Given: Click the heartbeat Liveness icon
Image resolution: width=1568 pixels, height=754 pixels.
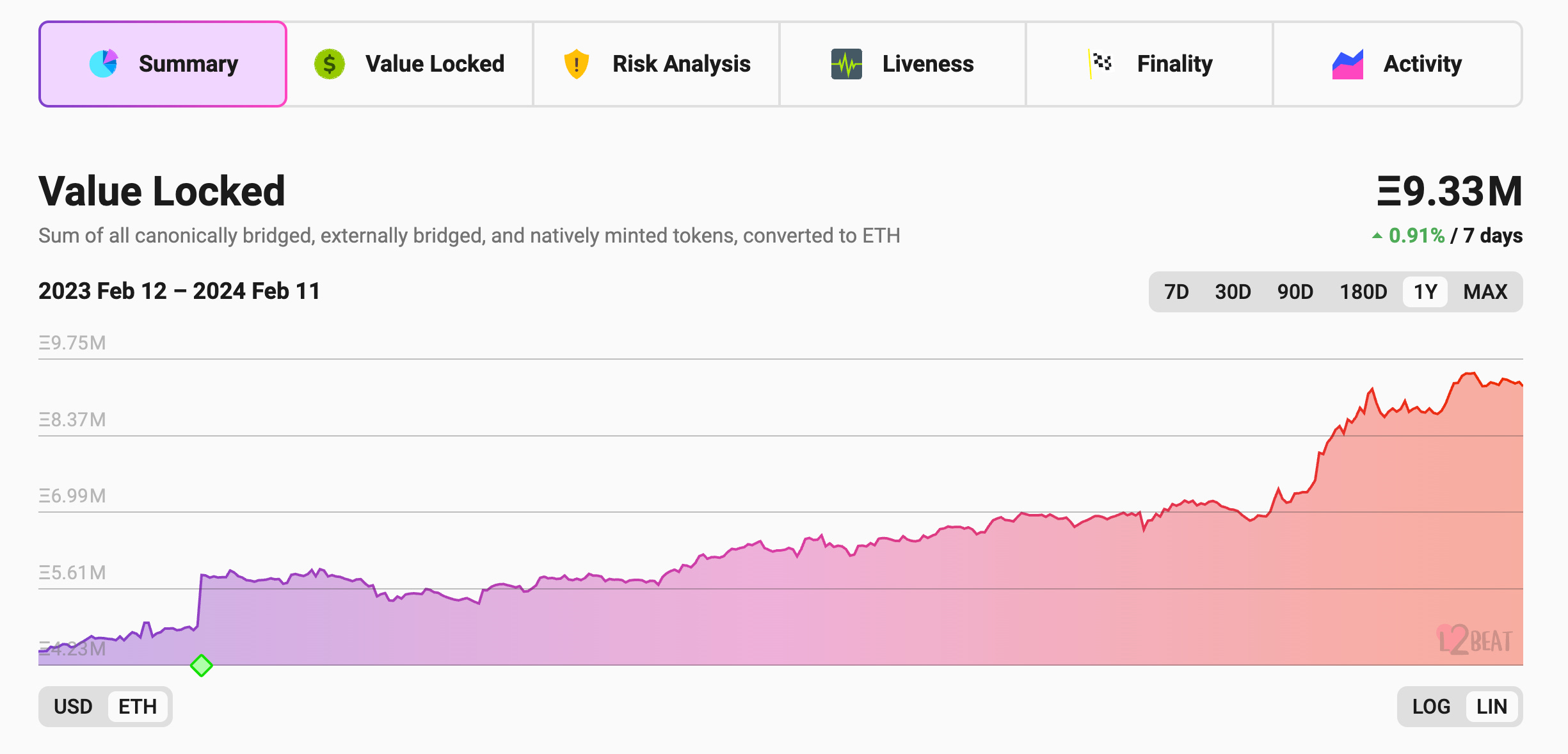Looking at the screenshot, I should (846, 64).
